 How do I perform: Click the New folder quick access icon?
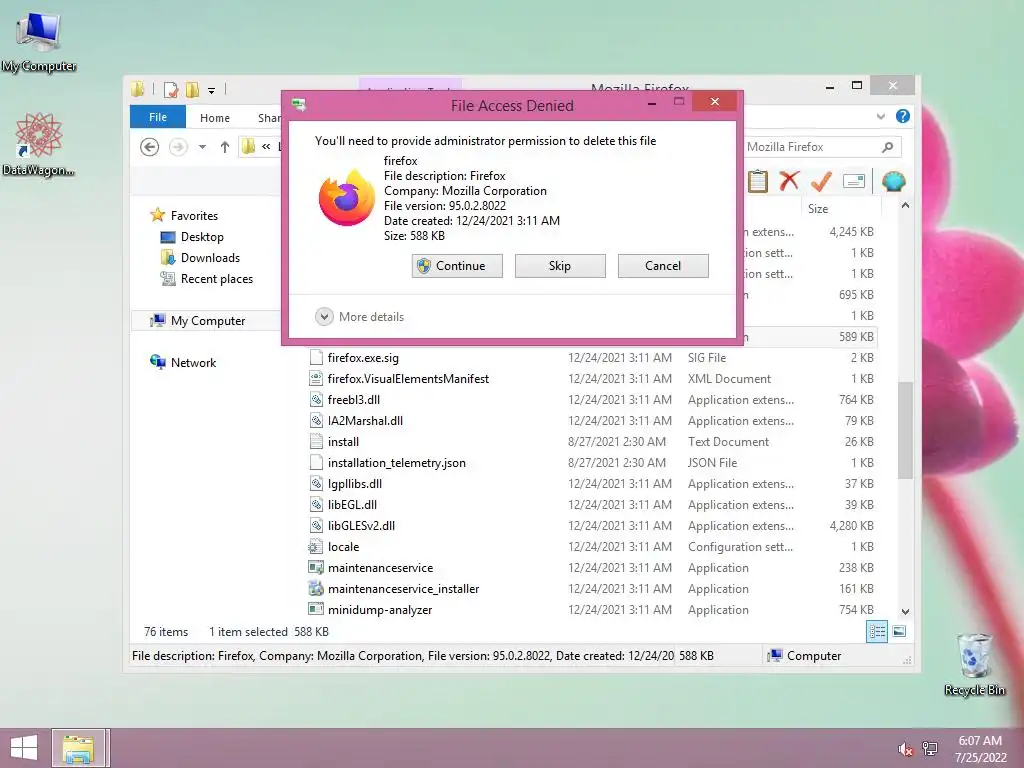[192, 89]
